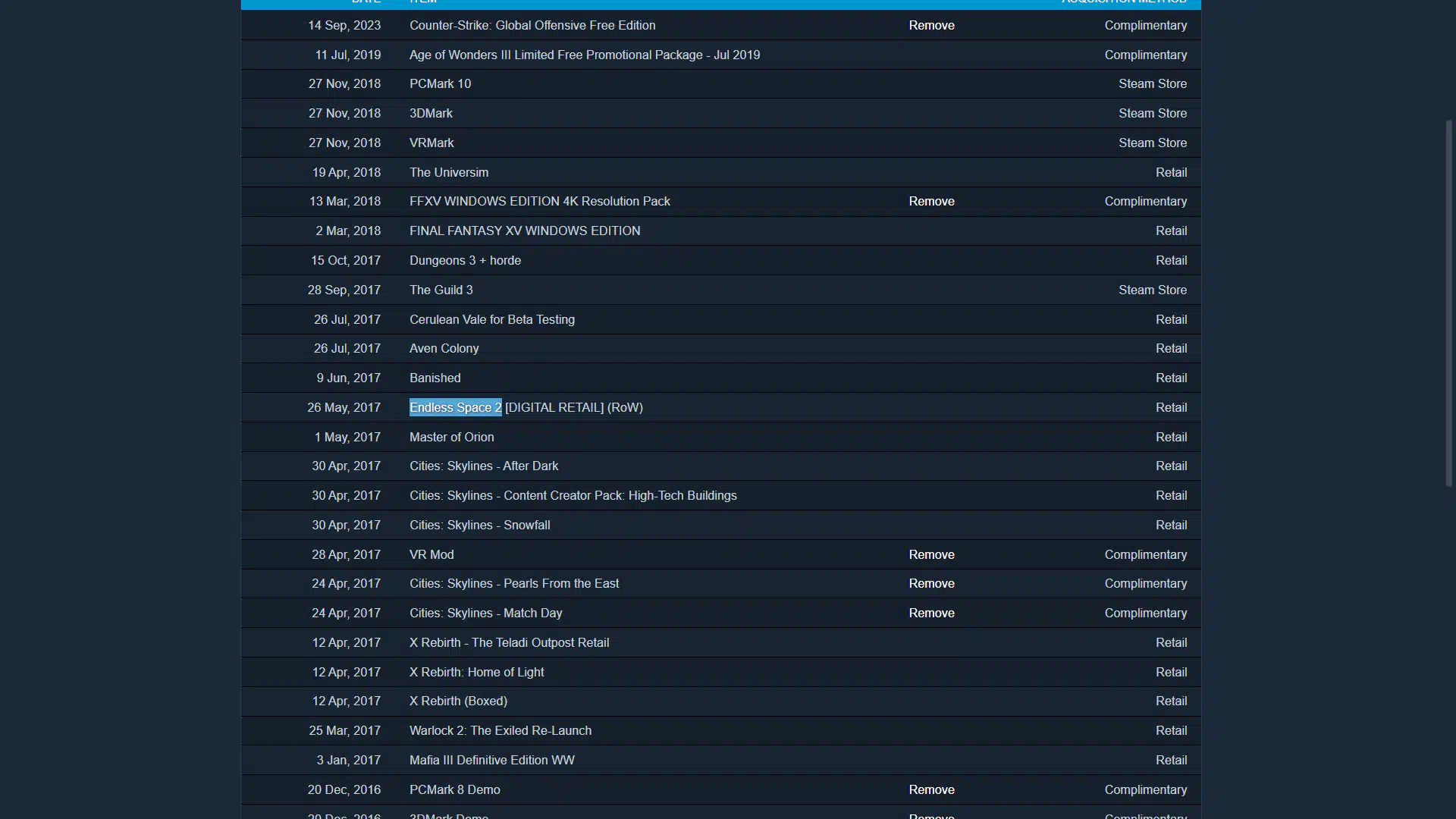
Task: Click the 'PCMark 10' item name
Action: tap(440, 83)
